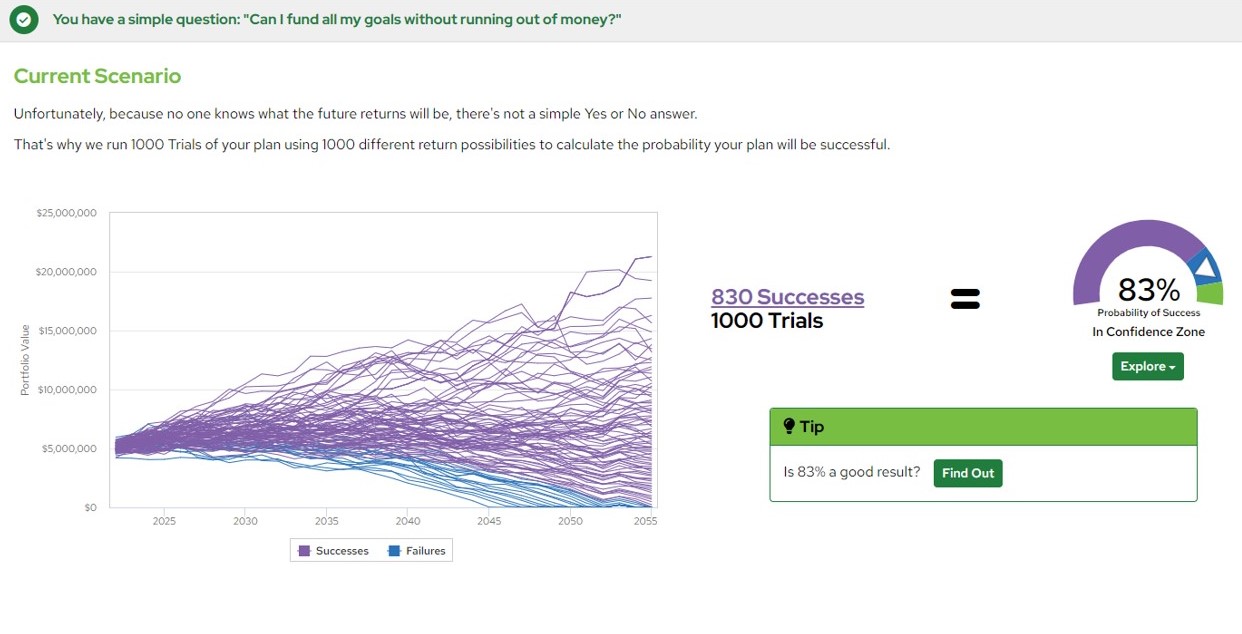
Task: Click the 83% value inside the gauge
Action: point(1148,290)
